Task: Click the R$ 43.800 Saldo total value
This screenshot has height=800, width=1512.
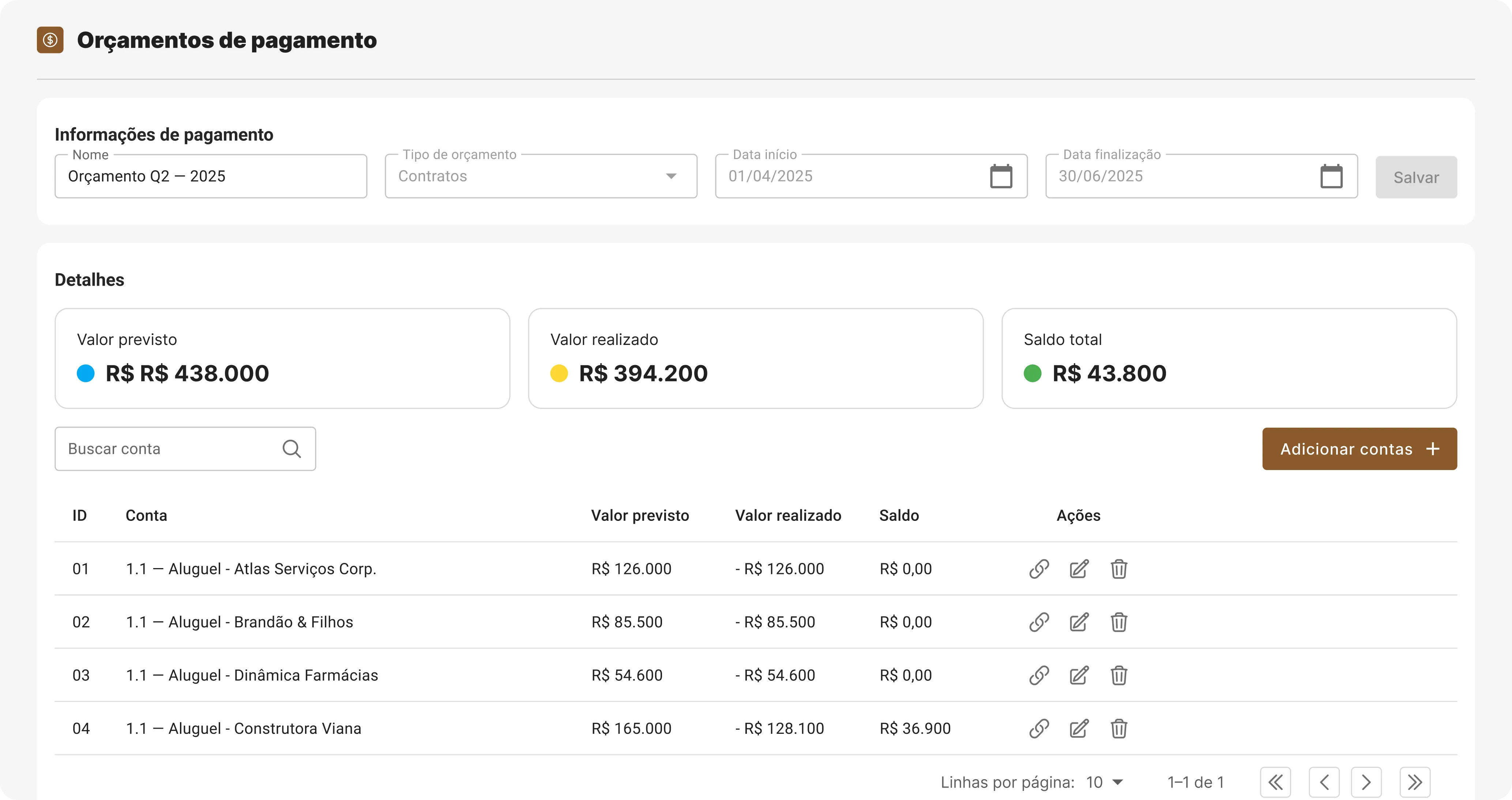Action: click(x=1109, y=373)
